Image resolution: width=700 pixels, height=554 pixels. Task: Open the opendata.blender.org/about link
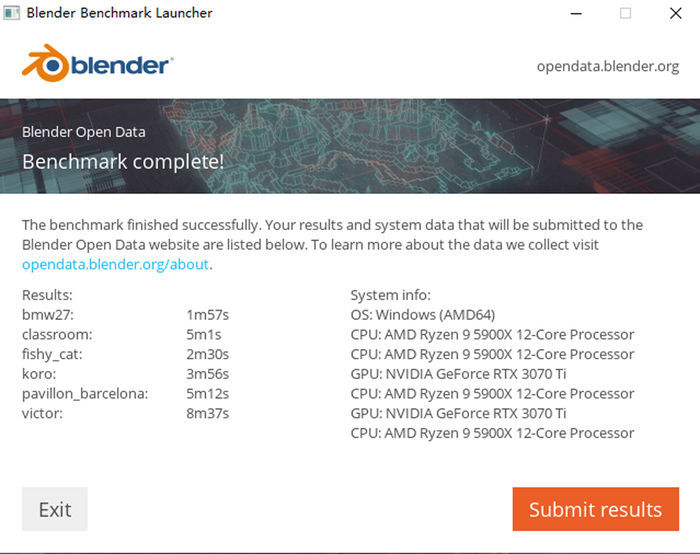115,264
